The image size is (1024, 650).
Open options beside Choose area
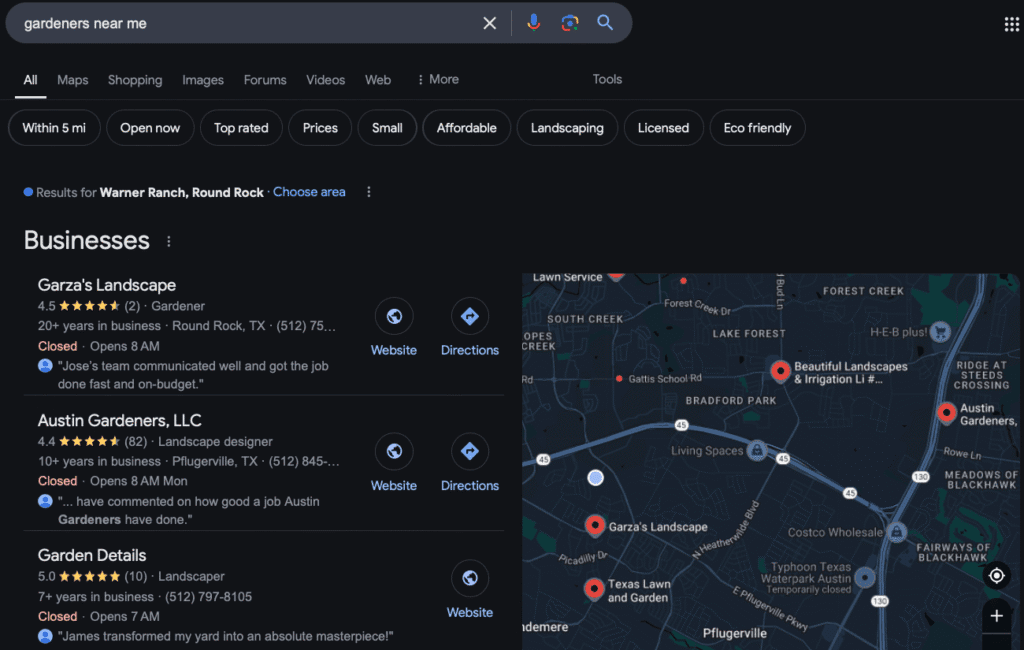point(369,192)
